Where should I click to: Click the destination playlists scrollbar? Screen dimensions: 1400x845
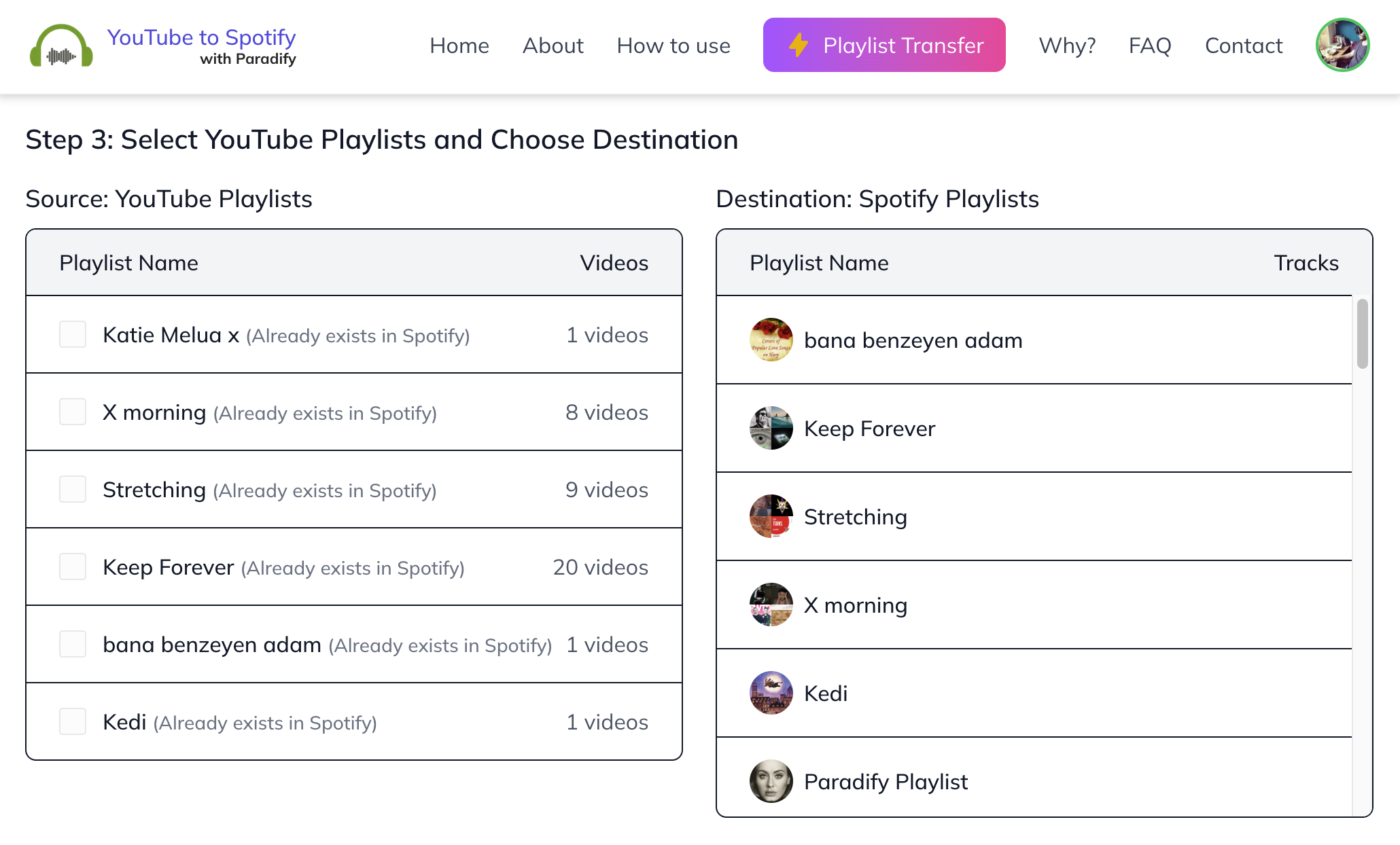click(1362, 334)
